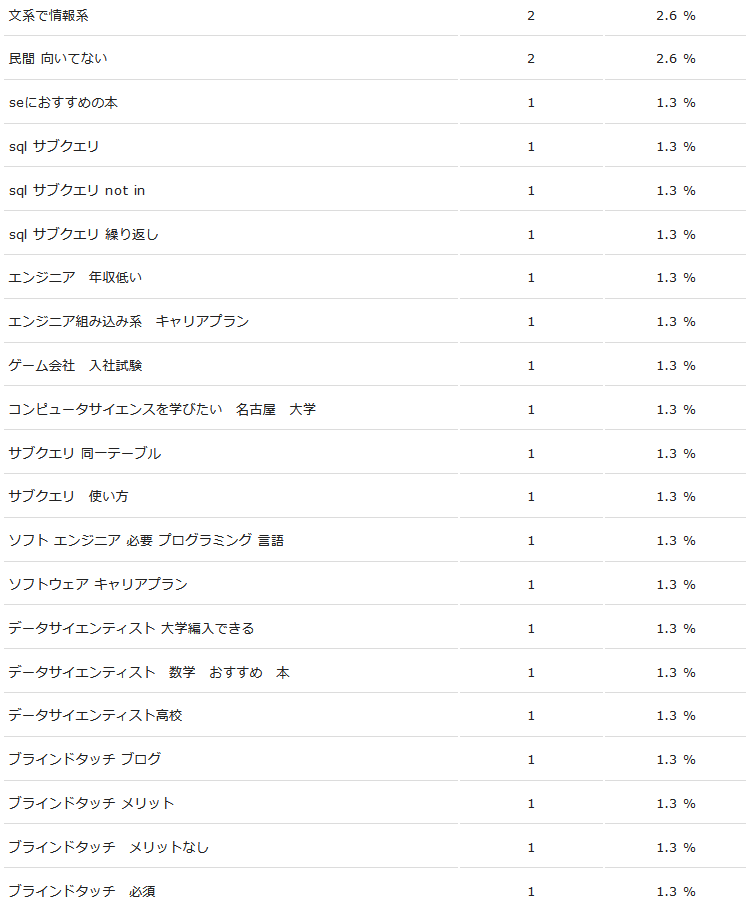746x907 pixels.
Task: Select the 'サブクエリ 同一テーブル' row
Action: pos(84,454)
